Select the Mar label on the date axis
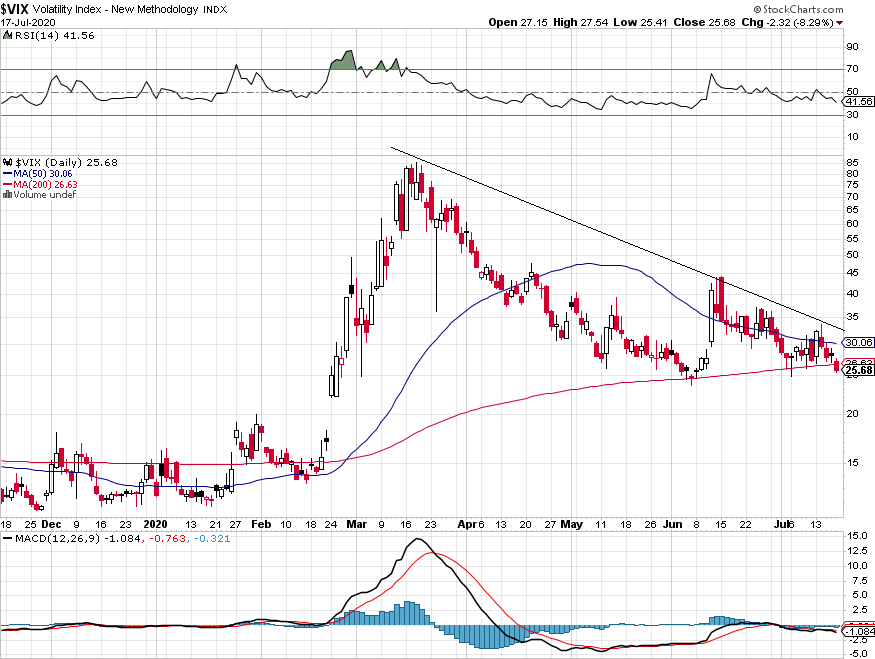 click(357, 525)
